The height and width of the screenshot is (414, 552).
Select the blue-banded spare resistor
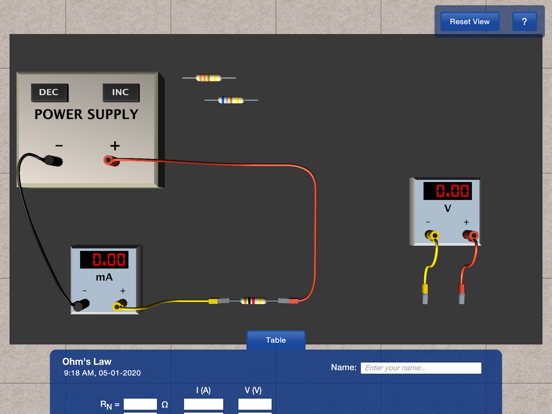click(231, 100)
